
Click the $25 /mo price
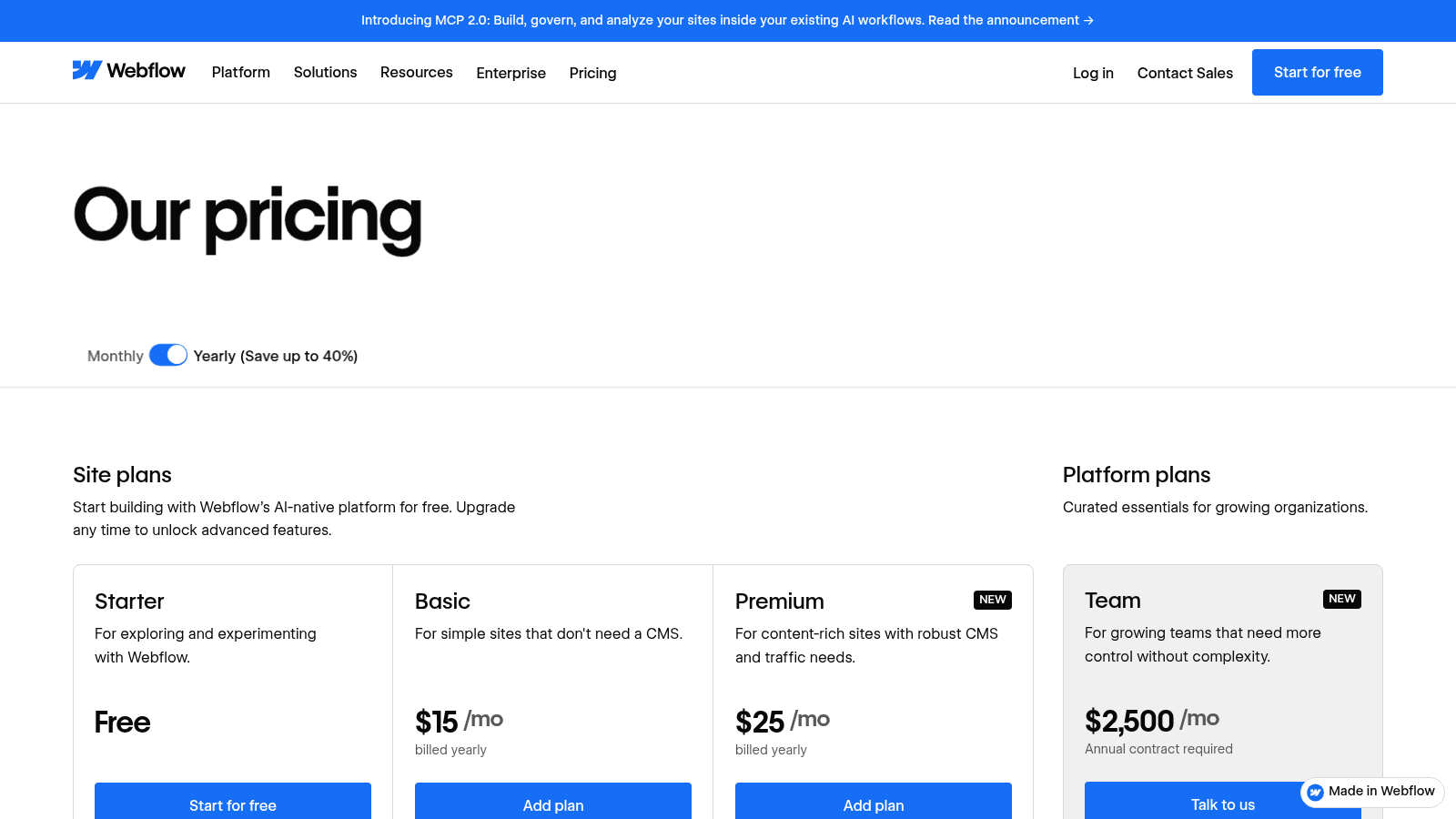click(783, 721)
